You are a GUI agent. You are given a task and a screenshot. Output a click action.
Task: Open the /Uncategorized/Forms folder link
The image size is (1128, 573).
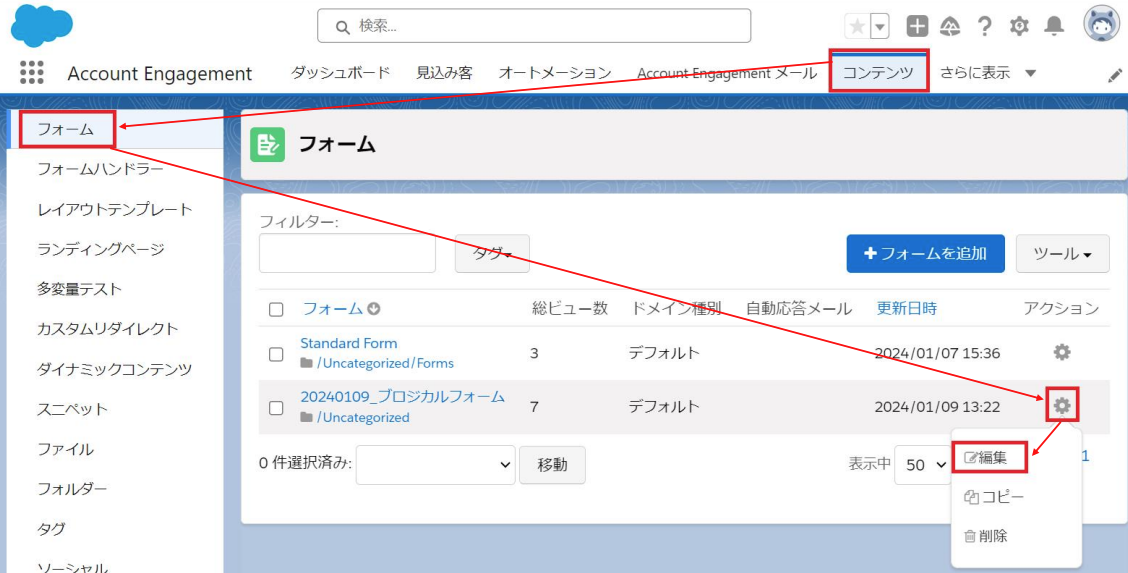tap(386, 363)
